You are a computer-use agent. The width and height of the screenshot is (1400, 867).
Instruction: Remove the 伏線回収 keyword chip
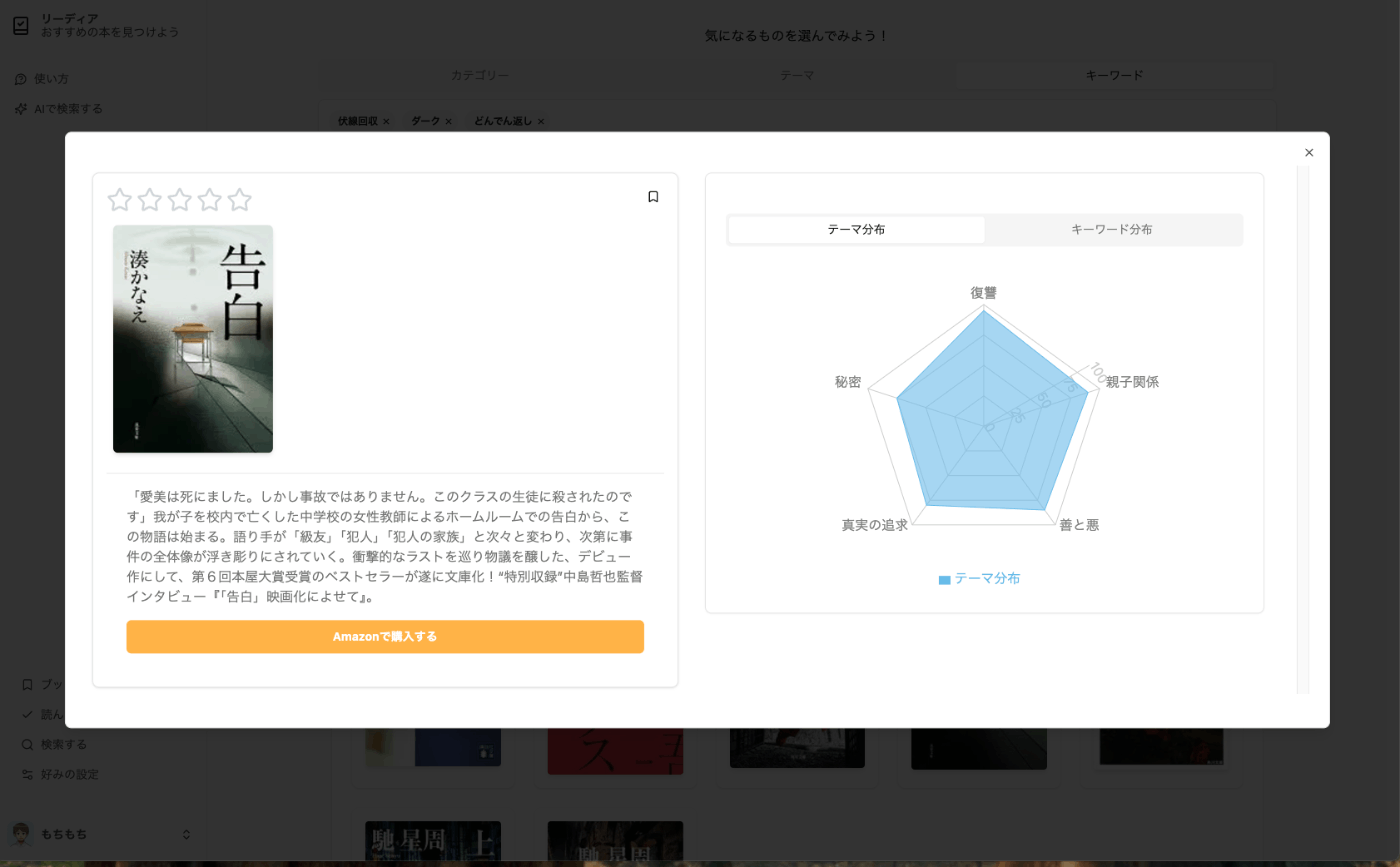click(x=386, y=122)
